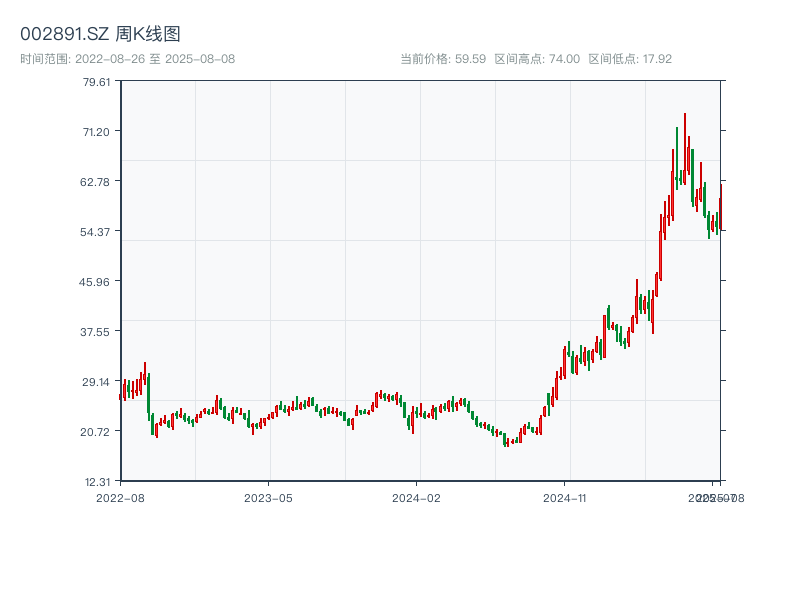
Task: Select the 2023-05 x-axis date label
Action: pos(268,497)
